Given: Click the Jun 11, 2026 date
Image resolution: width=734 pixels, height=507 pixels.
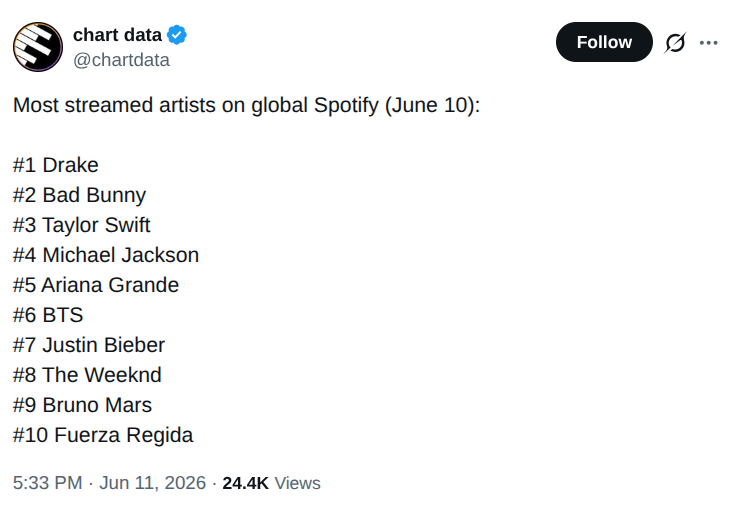Looking at the screenshot, I should tap(153, 483).
